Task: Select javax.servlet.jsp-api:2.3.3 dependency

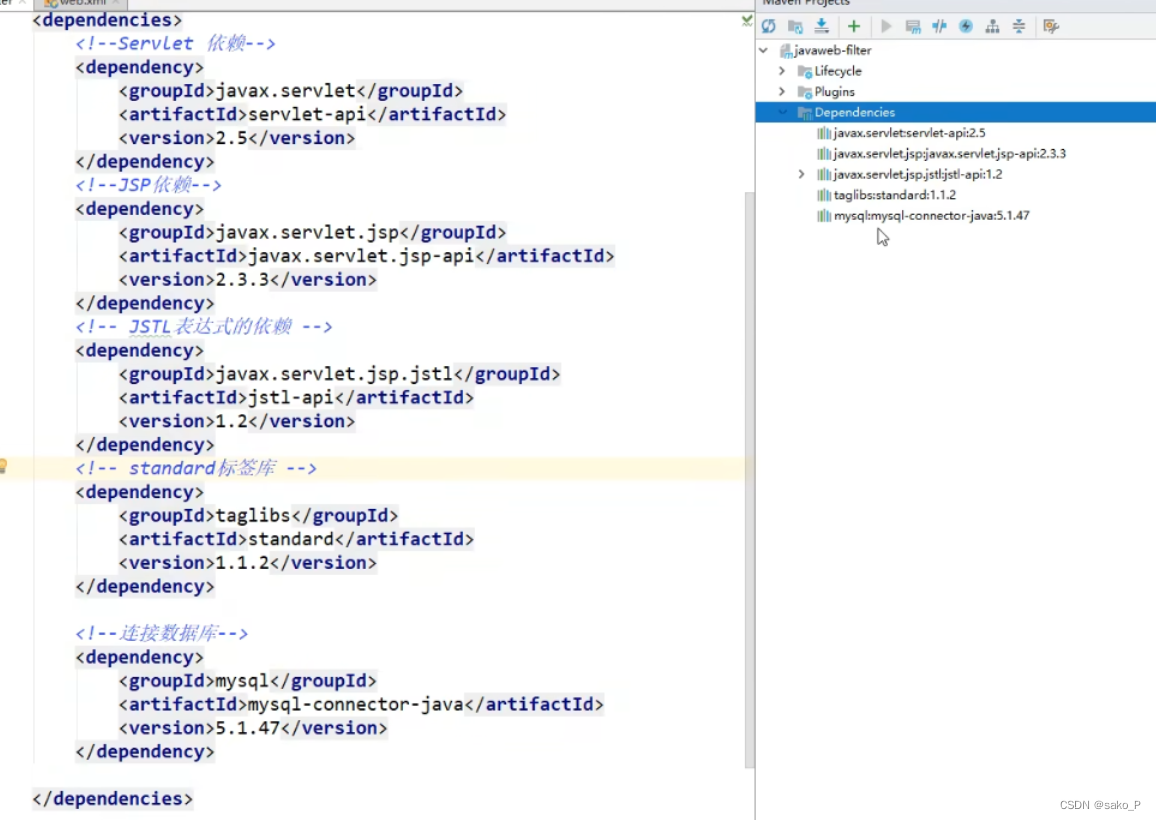Action: (941, 153)
